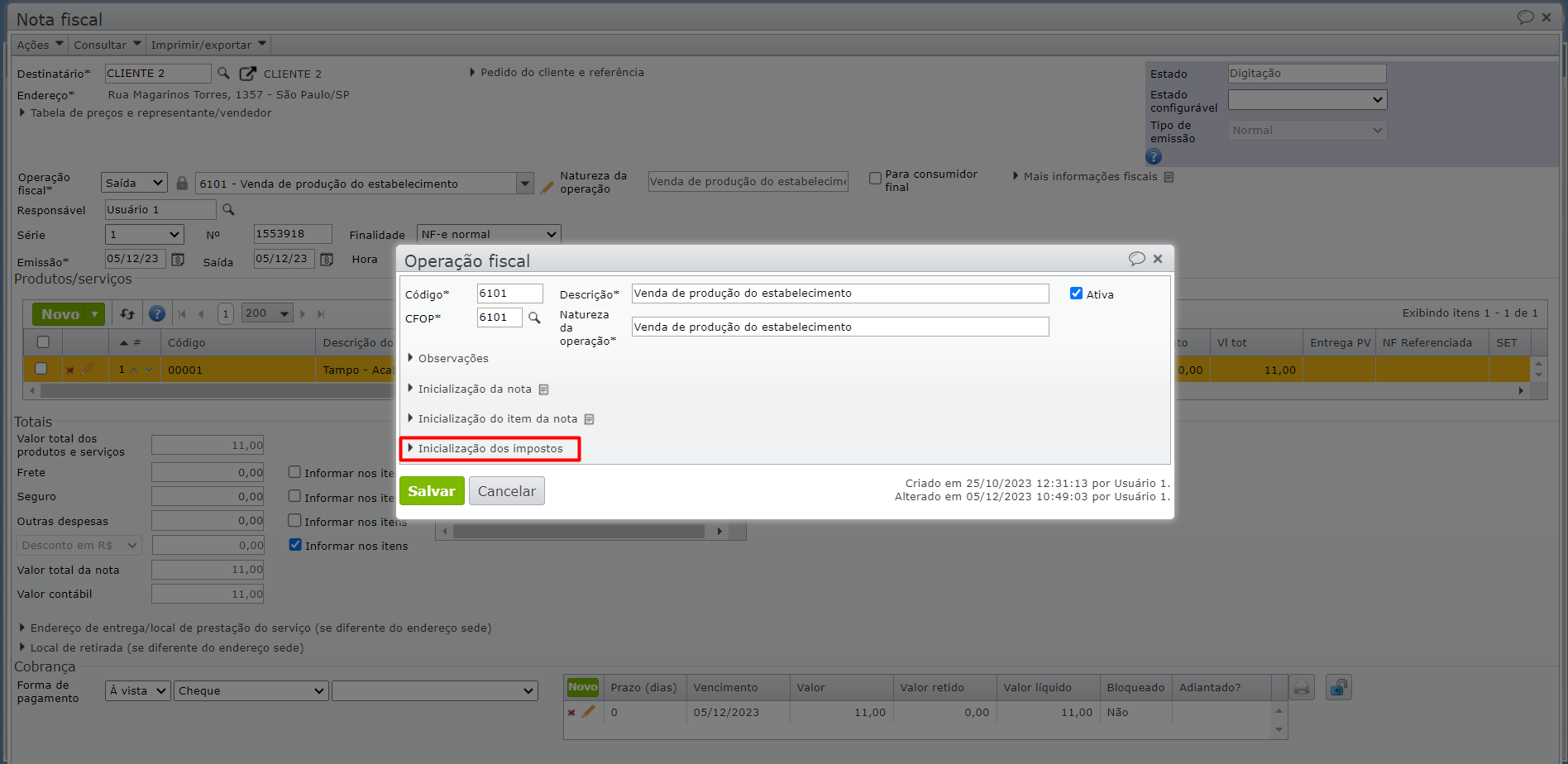The image size is (1568, 764).
Task: Click the unlock padlock icon in Cobrança
Action: [x=1338, y=688]
